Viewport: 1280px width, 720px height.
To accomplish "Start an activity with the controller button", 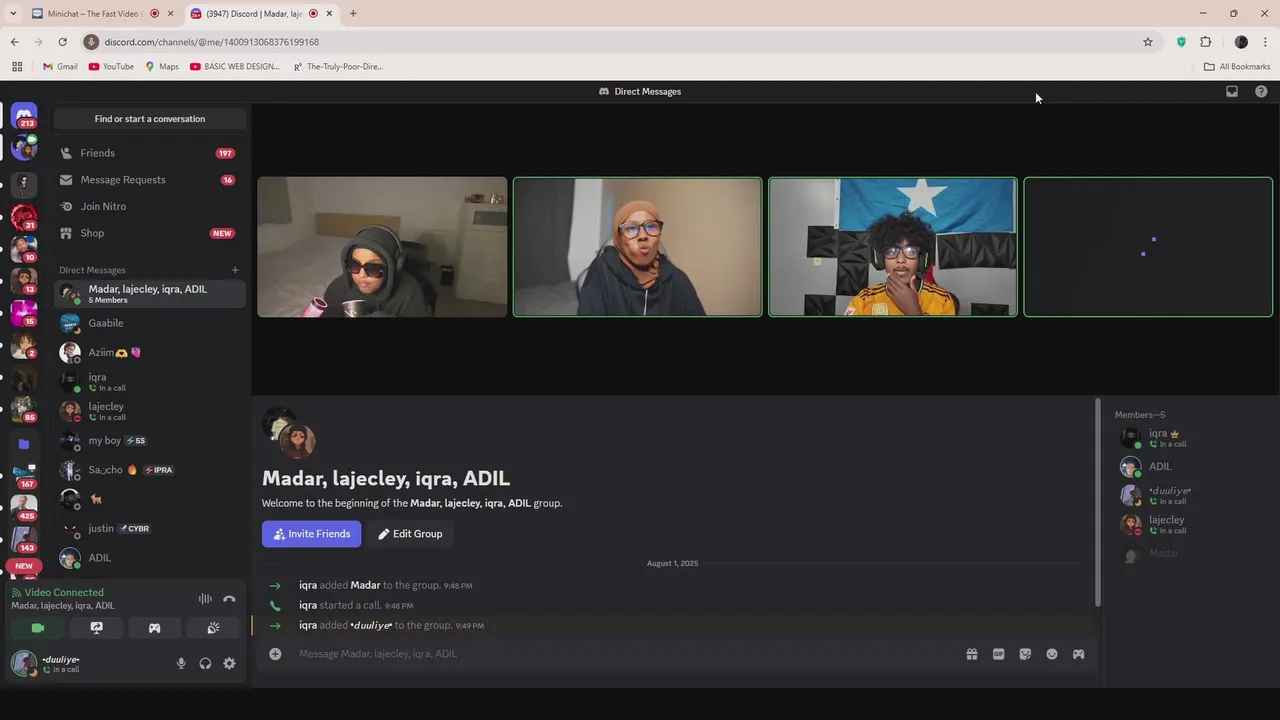I will (154, 628).
